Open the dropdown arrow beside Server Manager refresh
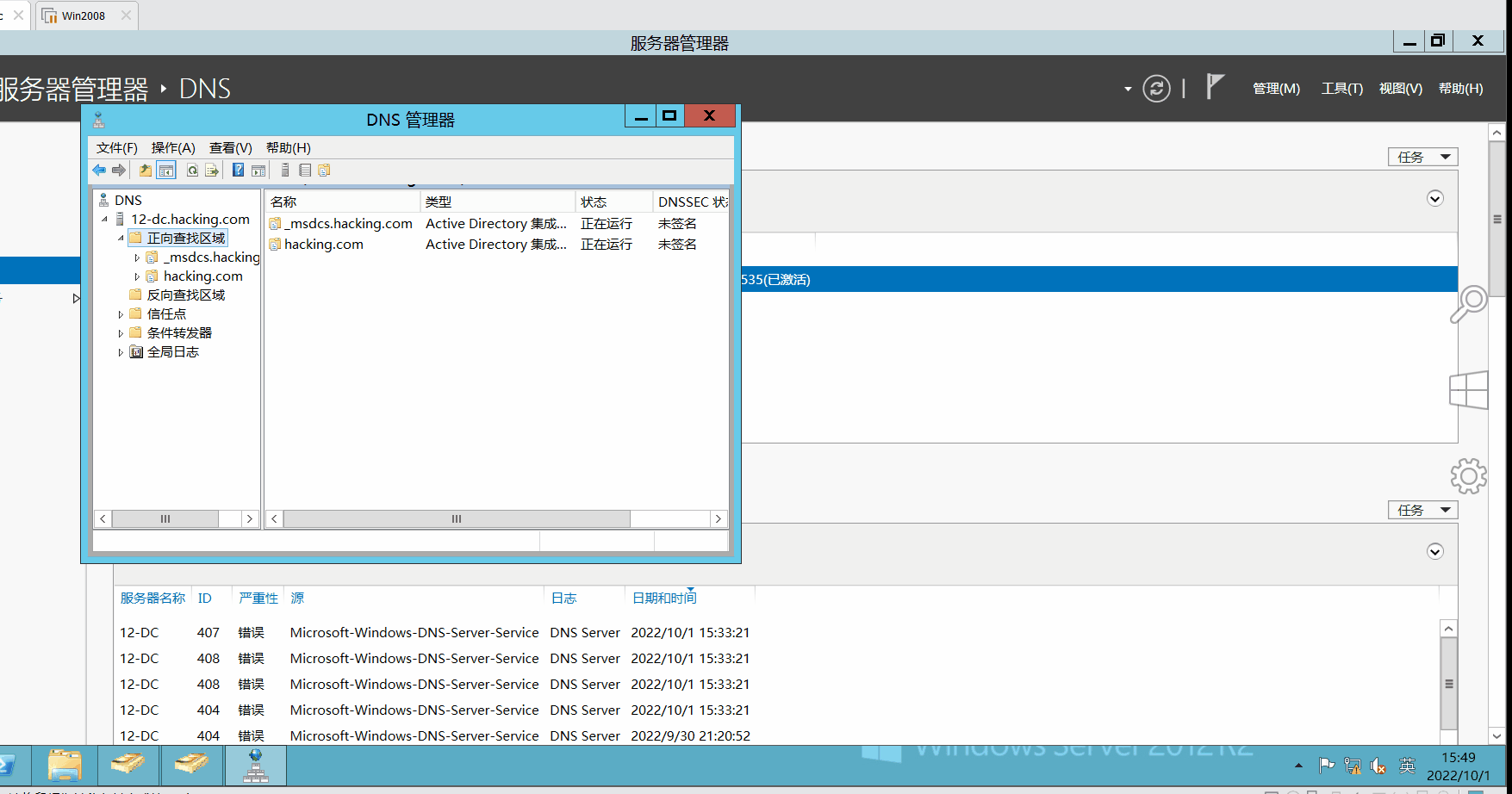Image resolution: width=1512 pixels, height=794 pixels. [1128, 89]
